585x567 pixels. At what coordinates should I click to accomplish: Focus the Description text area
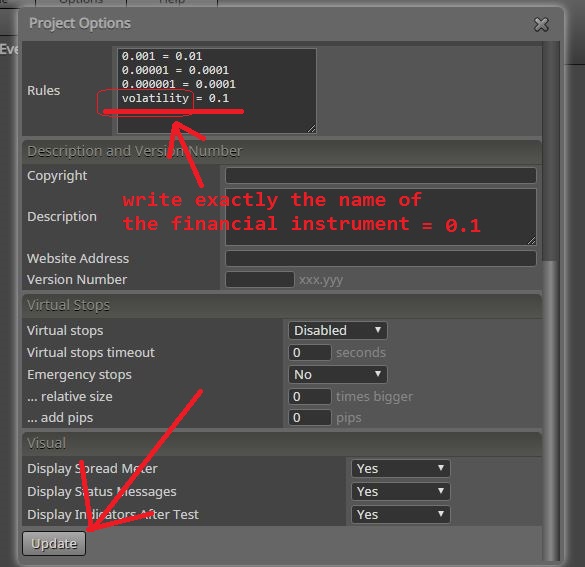pyautogui.click(x=381, y=217)
